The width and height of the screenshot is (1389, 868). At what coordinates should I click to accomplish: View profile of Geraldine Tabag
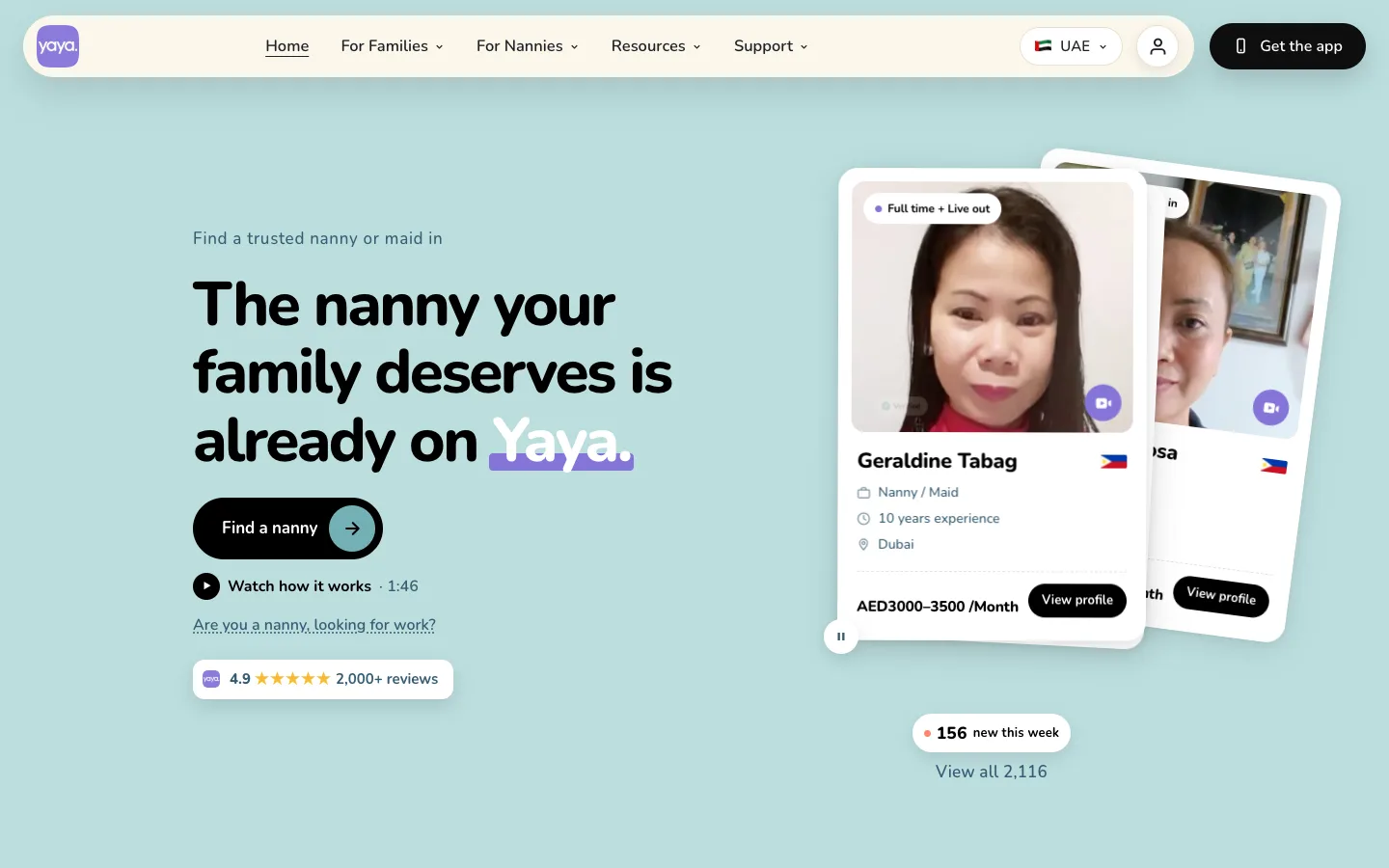point(1077,600)
